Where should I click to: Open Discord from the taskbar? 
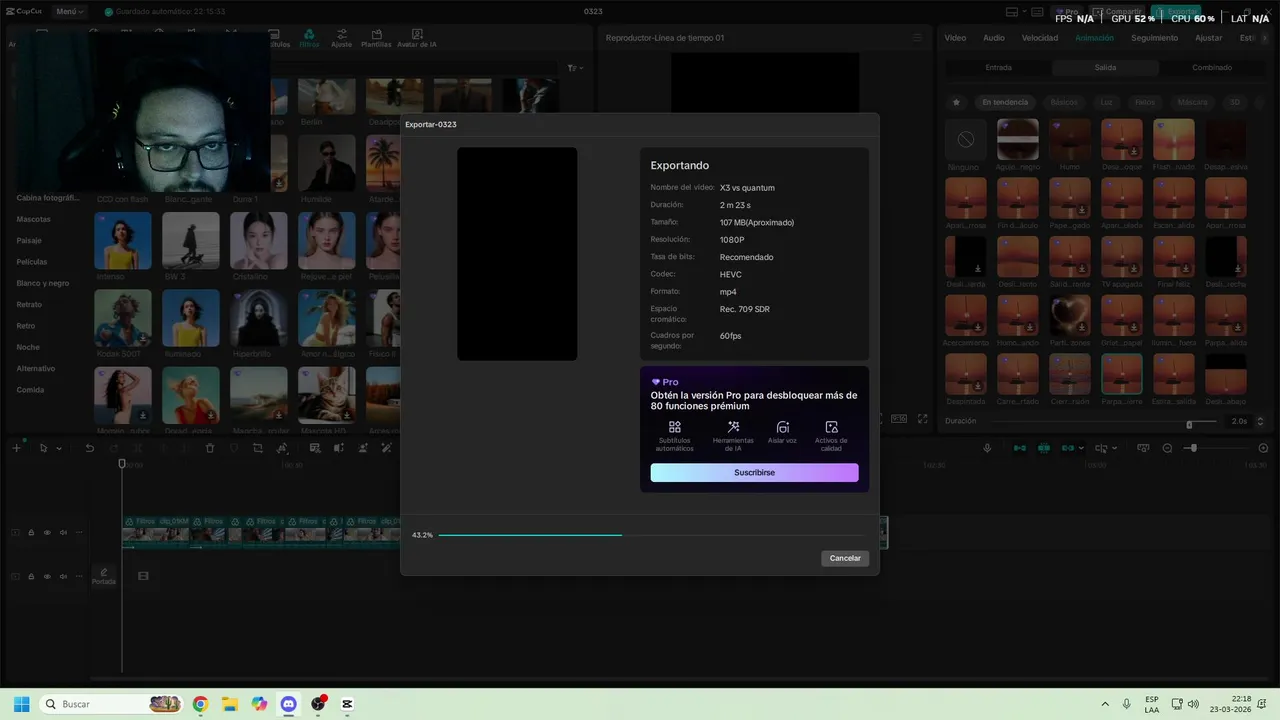289,704
